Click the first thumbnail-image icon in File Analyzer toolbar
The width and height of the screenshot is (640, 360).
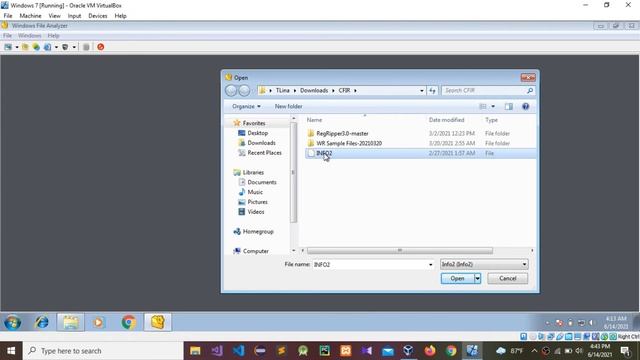8,47
